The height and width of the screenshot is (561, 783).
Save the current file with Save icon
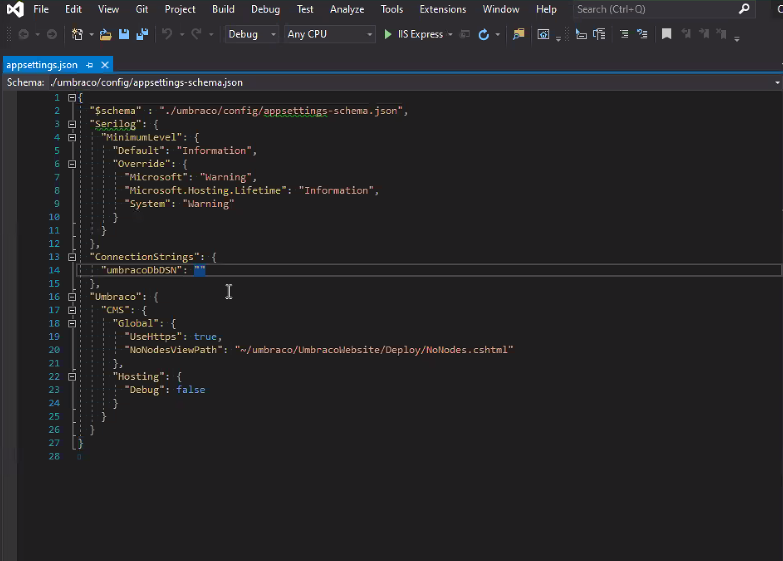point(124,34)
